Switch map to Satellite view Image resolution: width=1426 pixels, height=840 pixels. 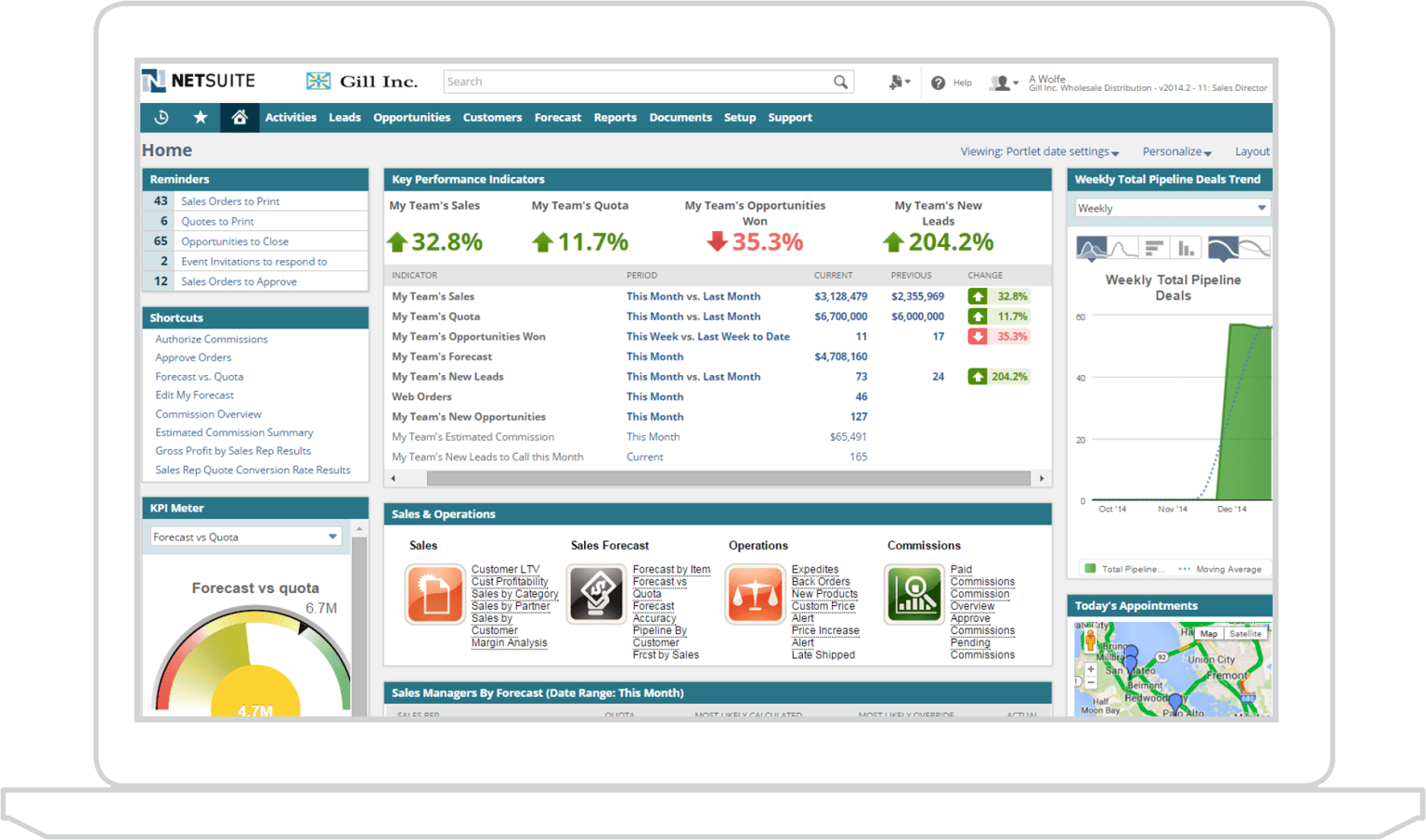(x=1246, y=633)
